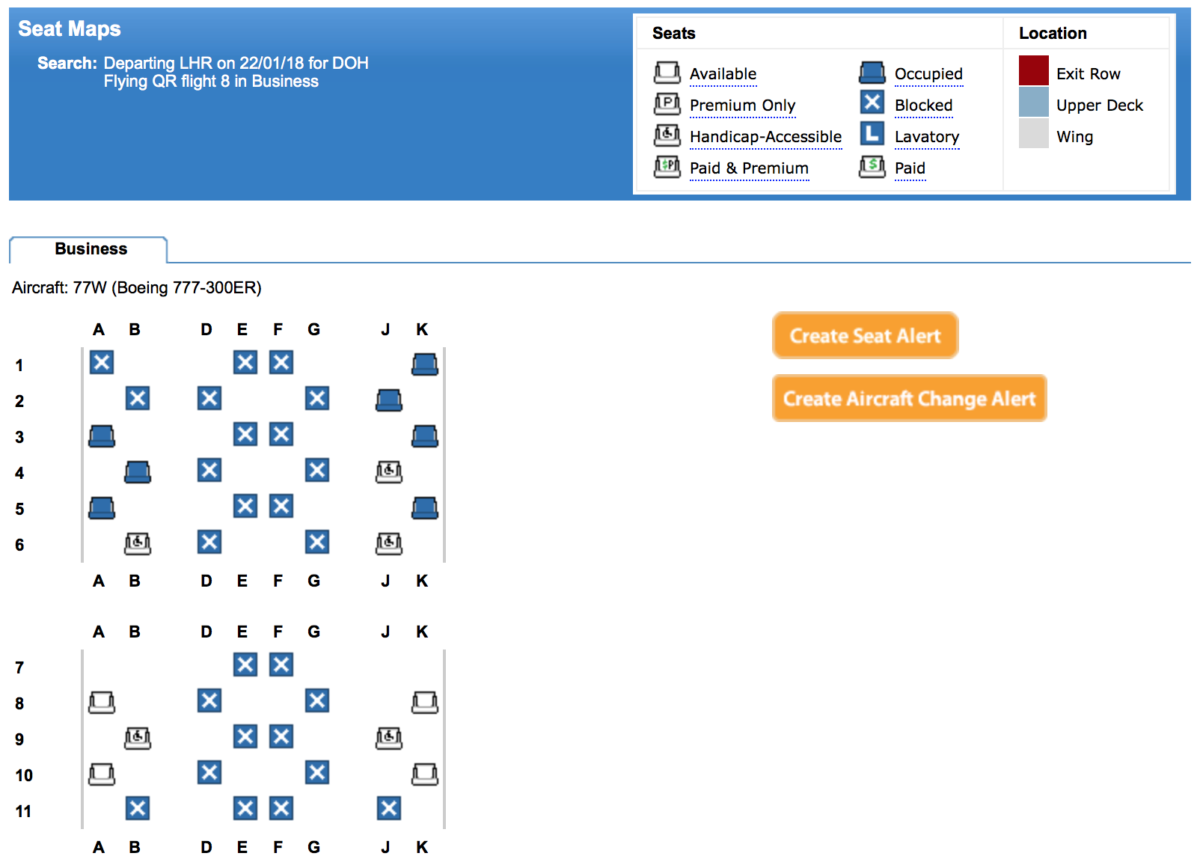
Task: Click occupied seat 4B
Action: (137, 471)
